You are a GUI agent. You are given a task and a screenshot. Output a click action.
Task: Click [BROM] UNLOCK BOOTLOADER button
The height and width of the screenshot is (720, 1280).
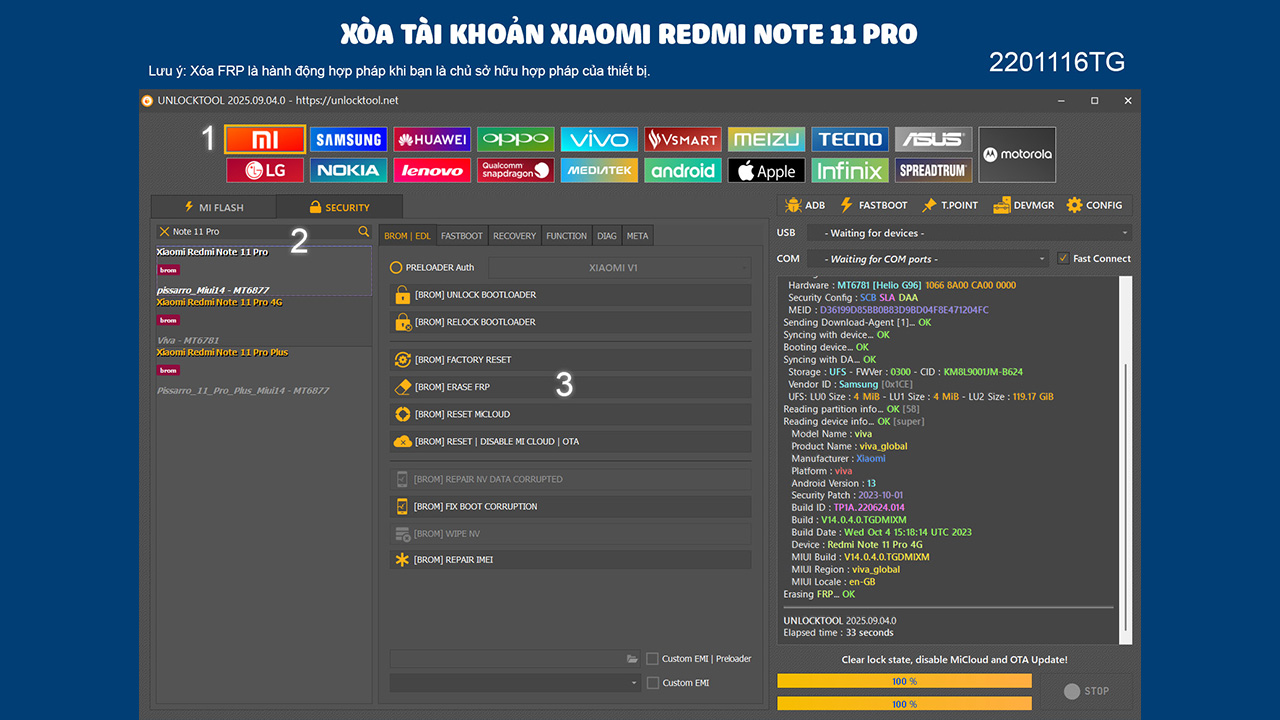570,295
